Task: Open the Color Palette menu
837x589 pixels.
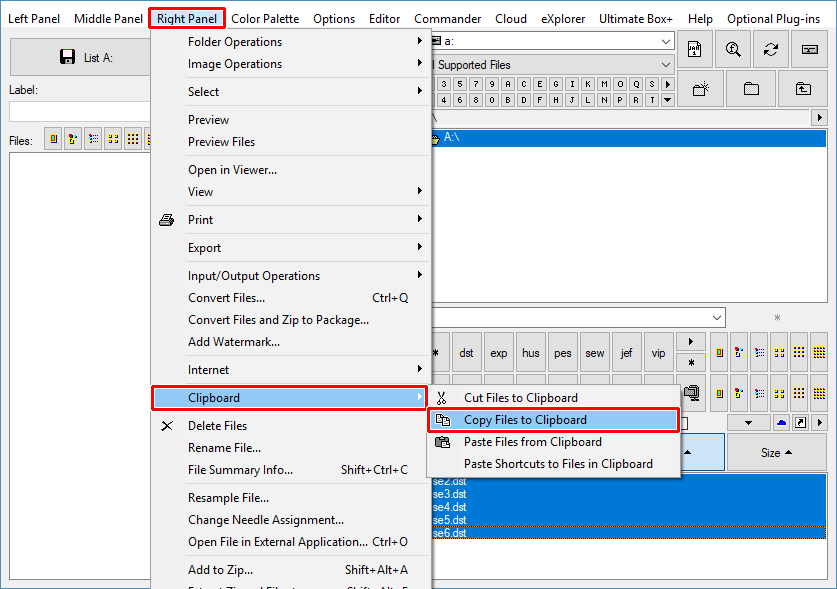Action: click(265, 19)
